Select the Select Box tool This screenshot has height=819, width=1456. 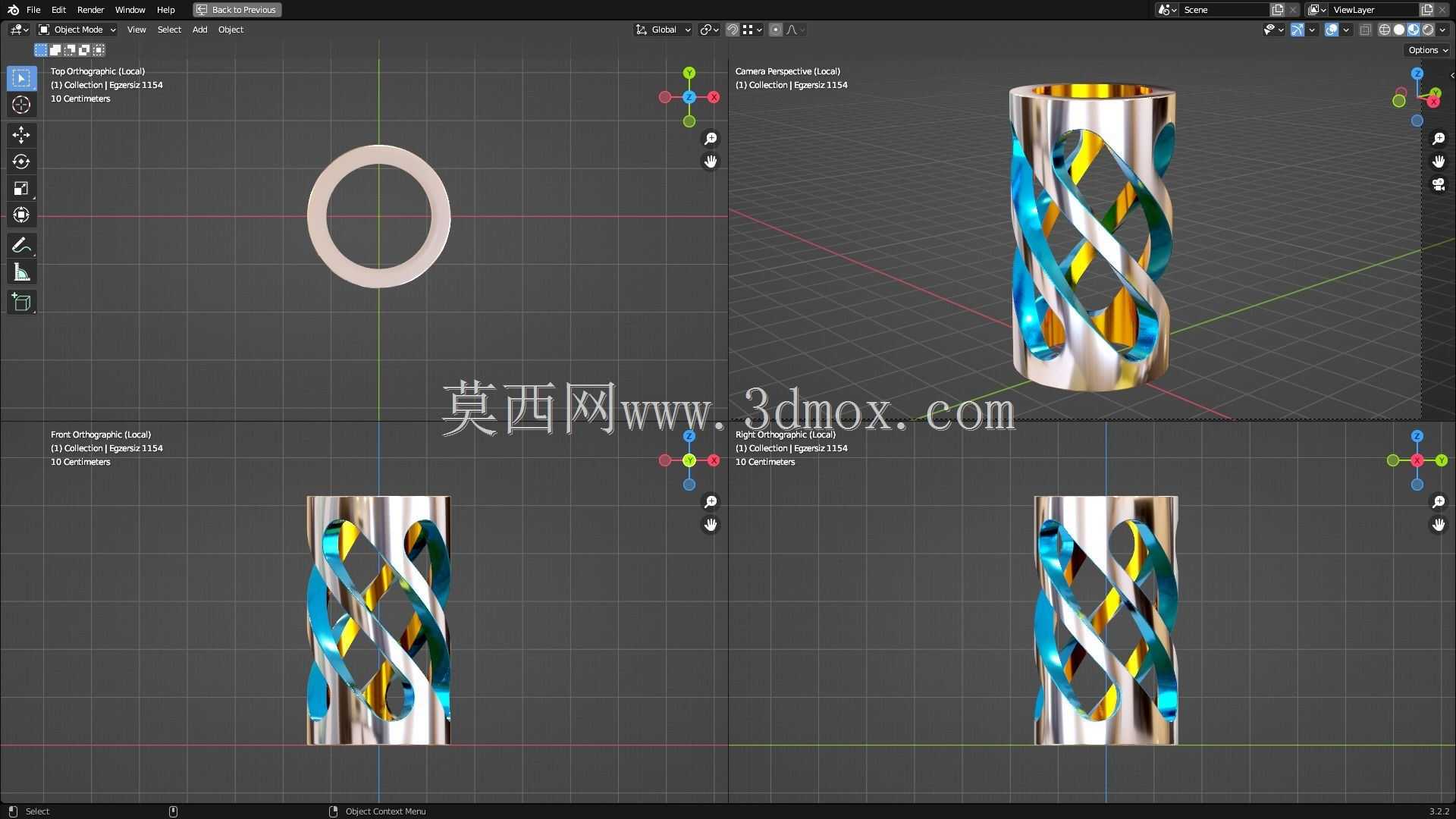(x=21, y=78)
